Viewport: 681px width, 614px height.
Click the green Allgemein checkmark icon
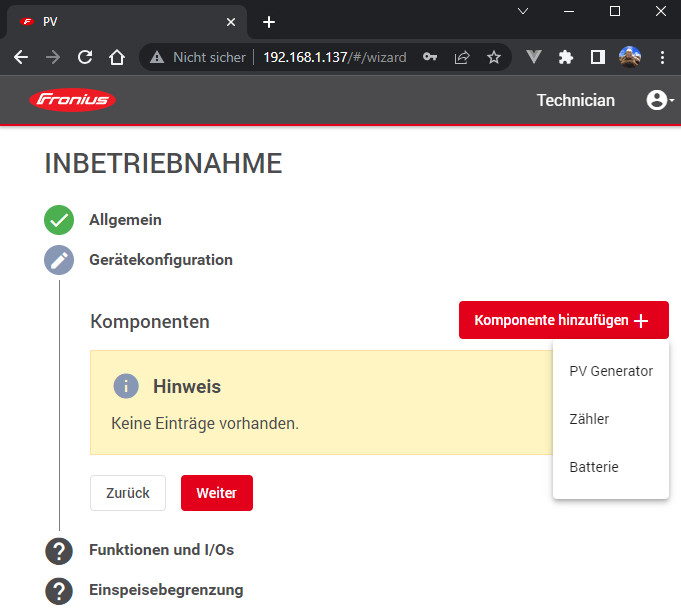(x=60, y=220)
